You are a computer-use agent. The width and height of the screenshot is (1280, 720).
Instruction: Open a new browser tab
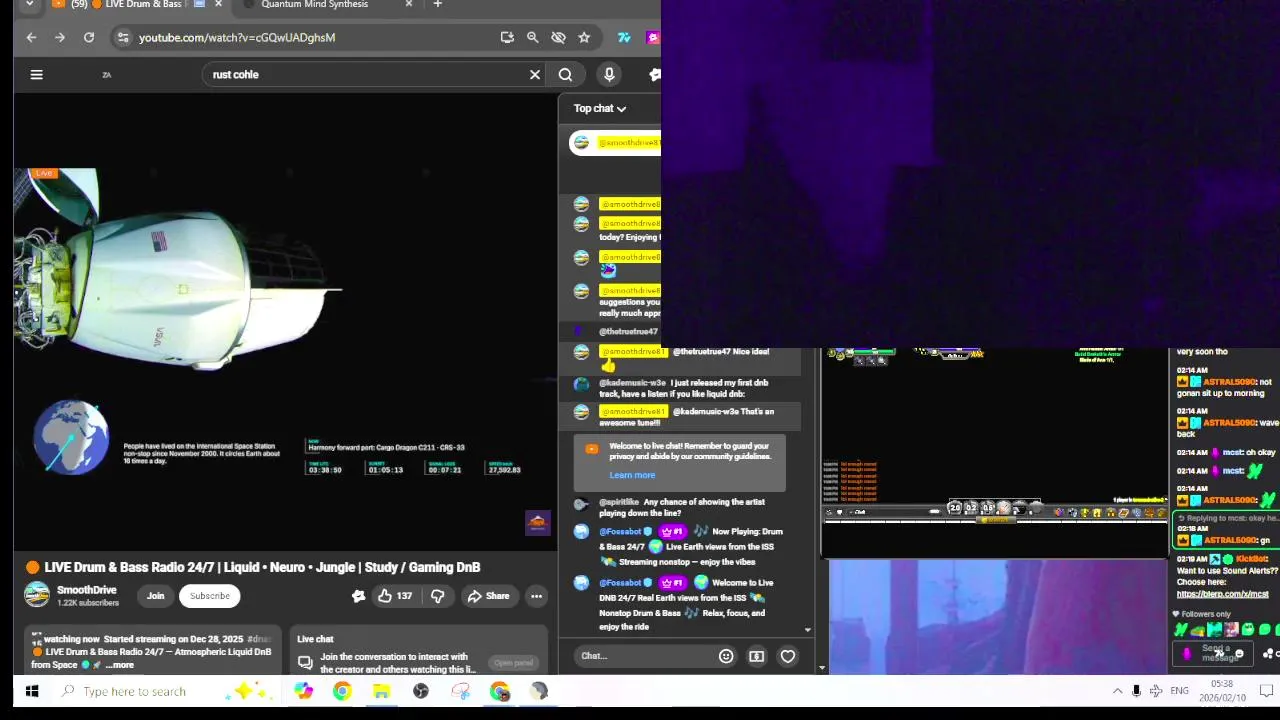click(x=437, y=4)
